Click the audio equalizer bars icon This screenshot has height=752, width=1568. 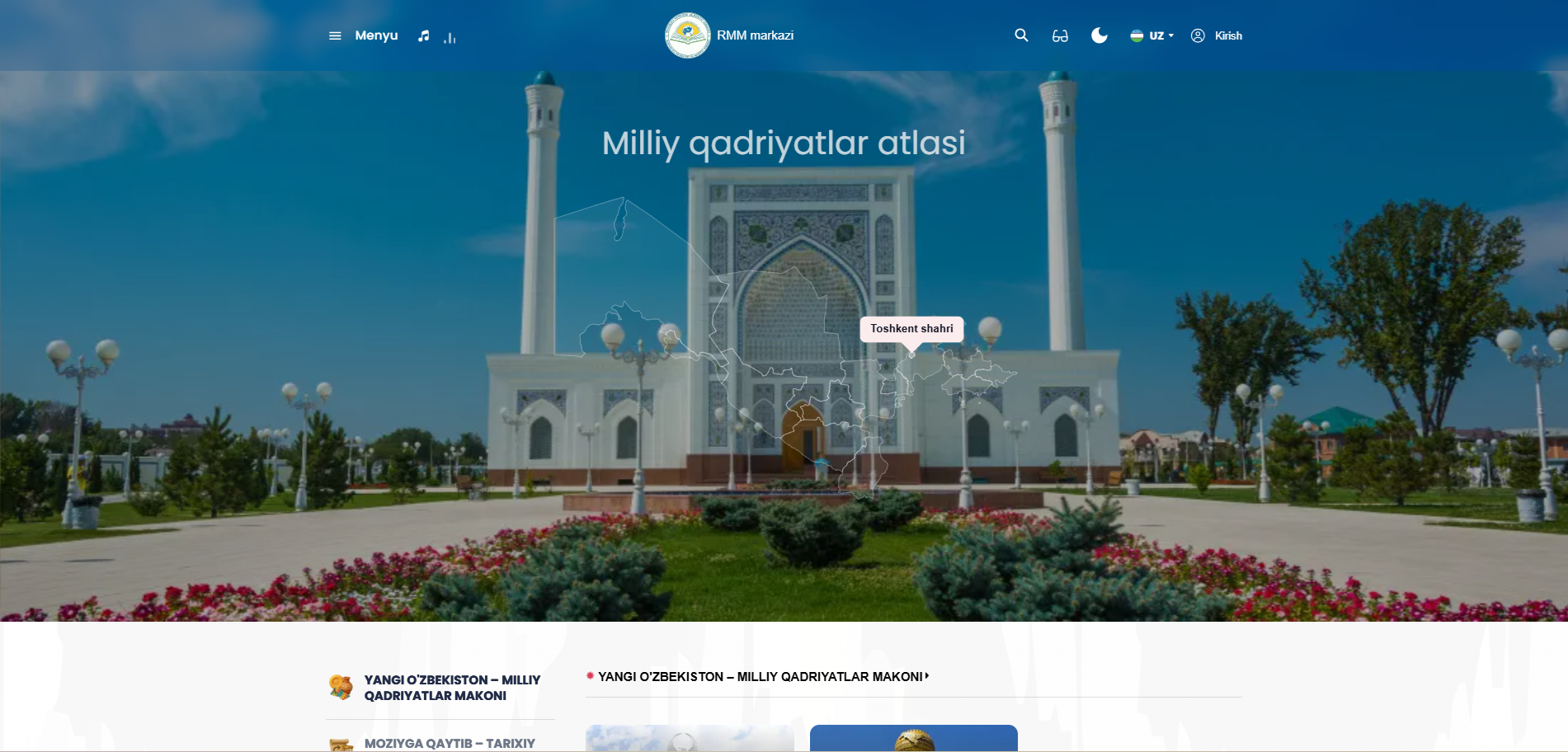450,37
